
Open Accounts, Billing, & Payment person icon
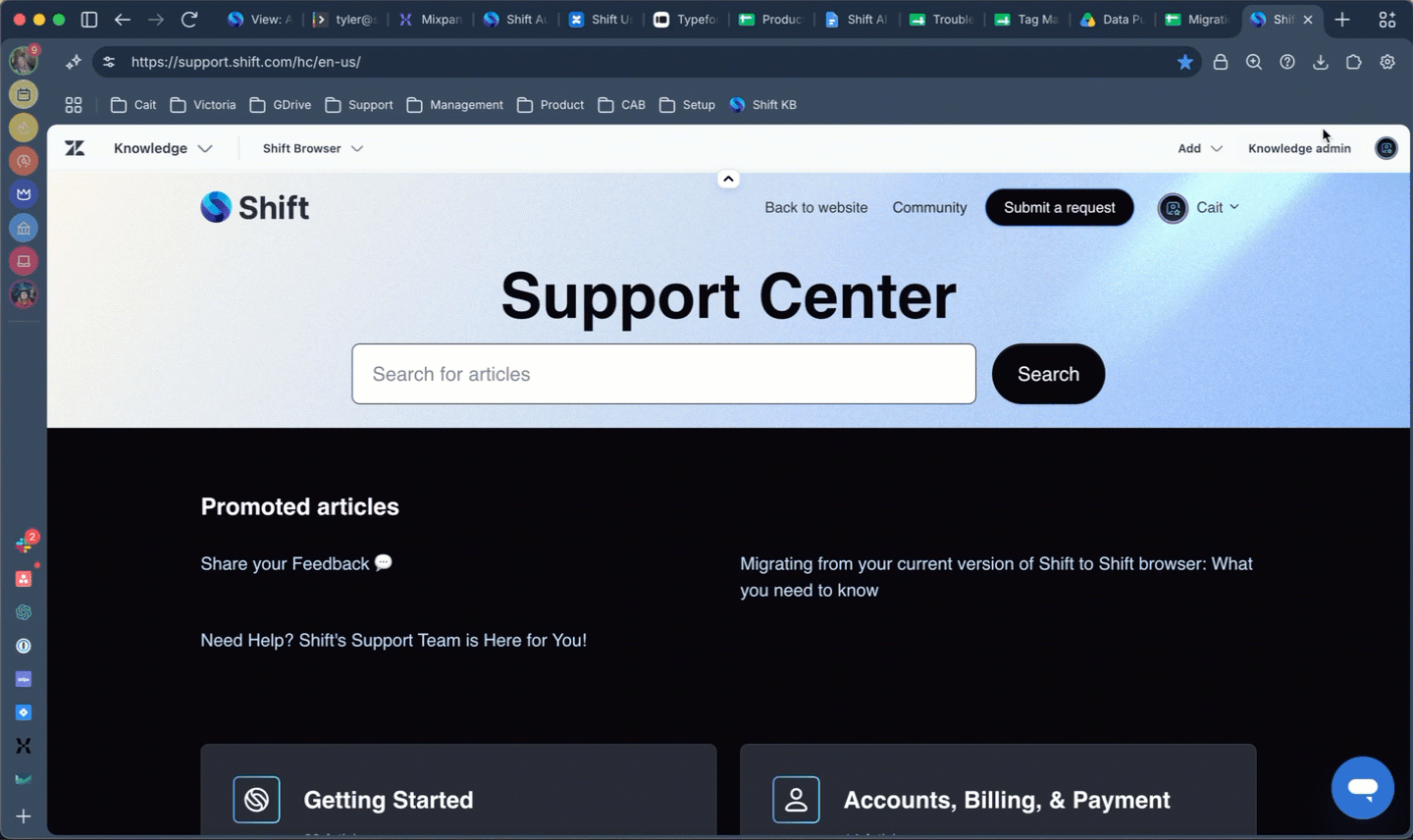click(x=796, y=800)
